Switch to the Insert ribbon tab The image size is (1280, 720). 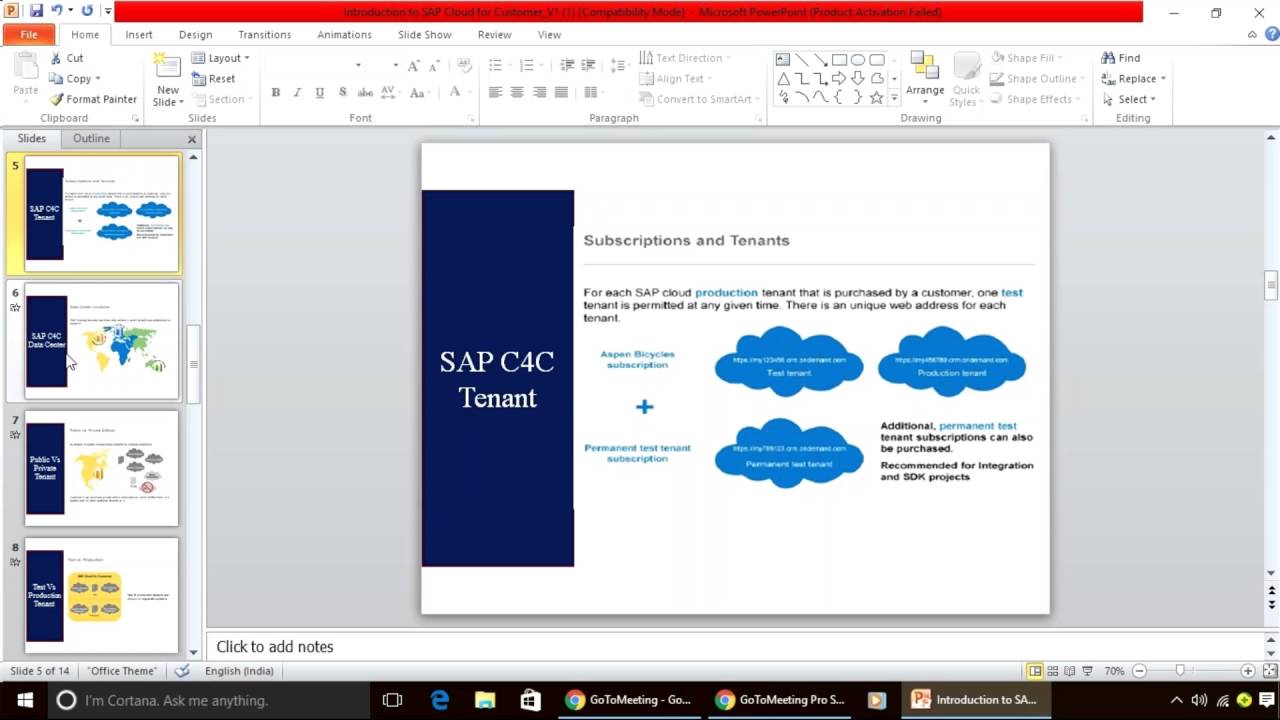[x=139, y=34]
